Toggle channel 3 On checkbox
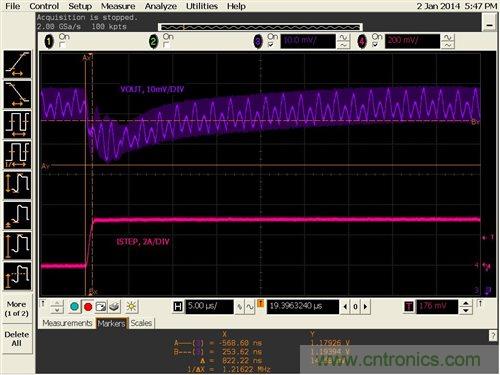500x375 pixels. [271, 44]
